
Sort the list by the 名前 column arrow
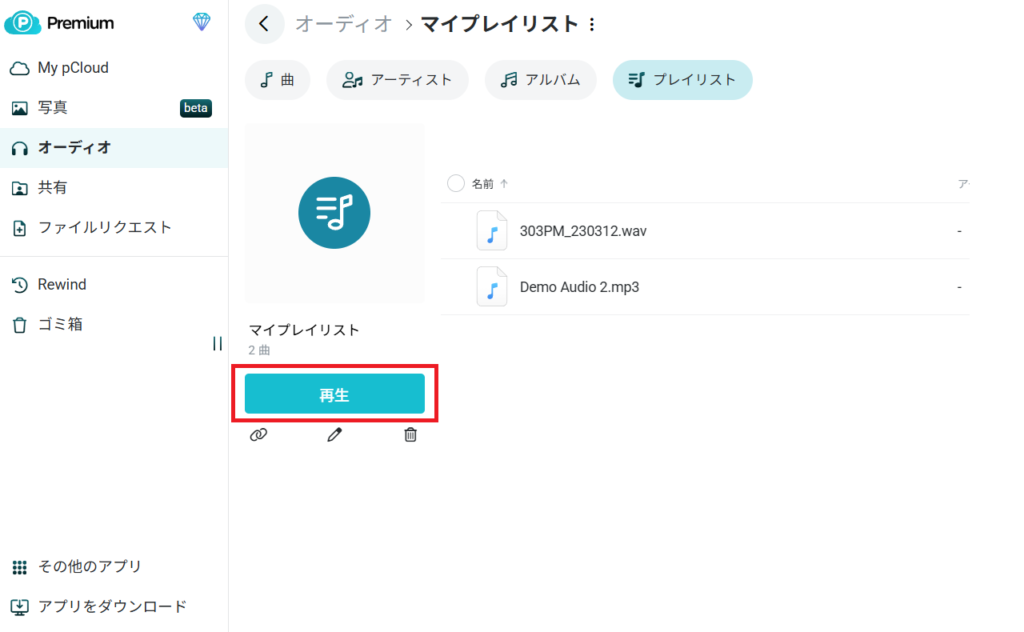[x=504, y=184]
